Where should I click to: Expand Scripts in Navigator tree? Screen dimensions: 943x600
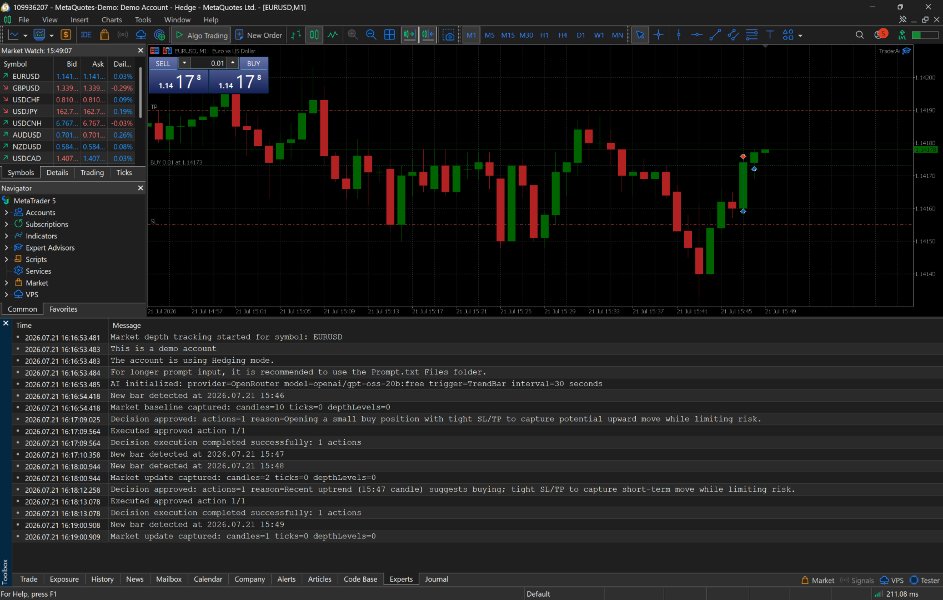[6, 259]
